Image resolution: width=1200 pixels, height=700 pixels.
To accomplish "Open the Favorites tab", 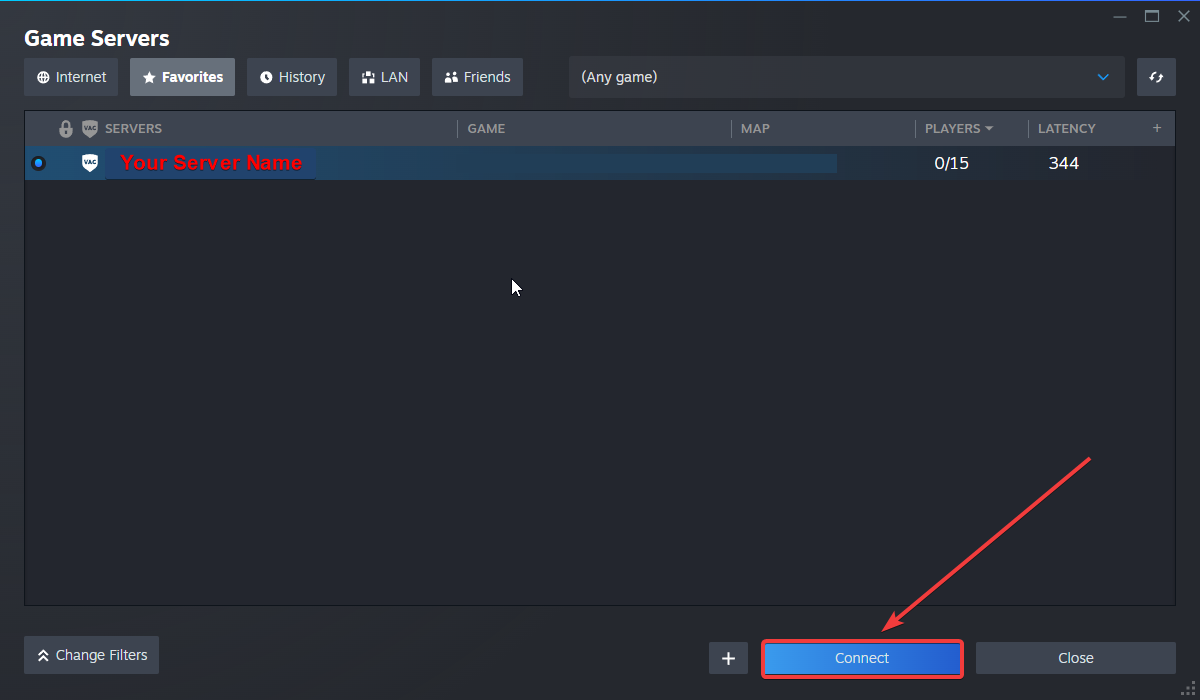I will click(x=182, y=77).
